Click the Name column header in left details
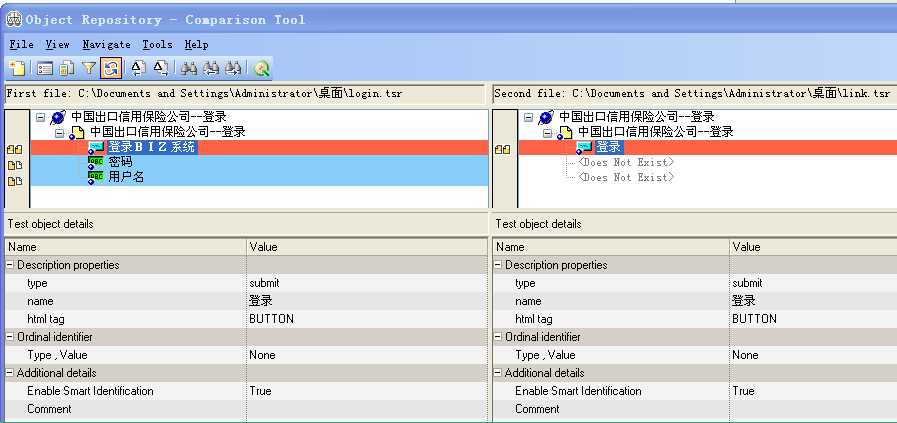This screenshot has width=897, height=423. 125,247
